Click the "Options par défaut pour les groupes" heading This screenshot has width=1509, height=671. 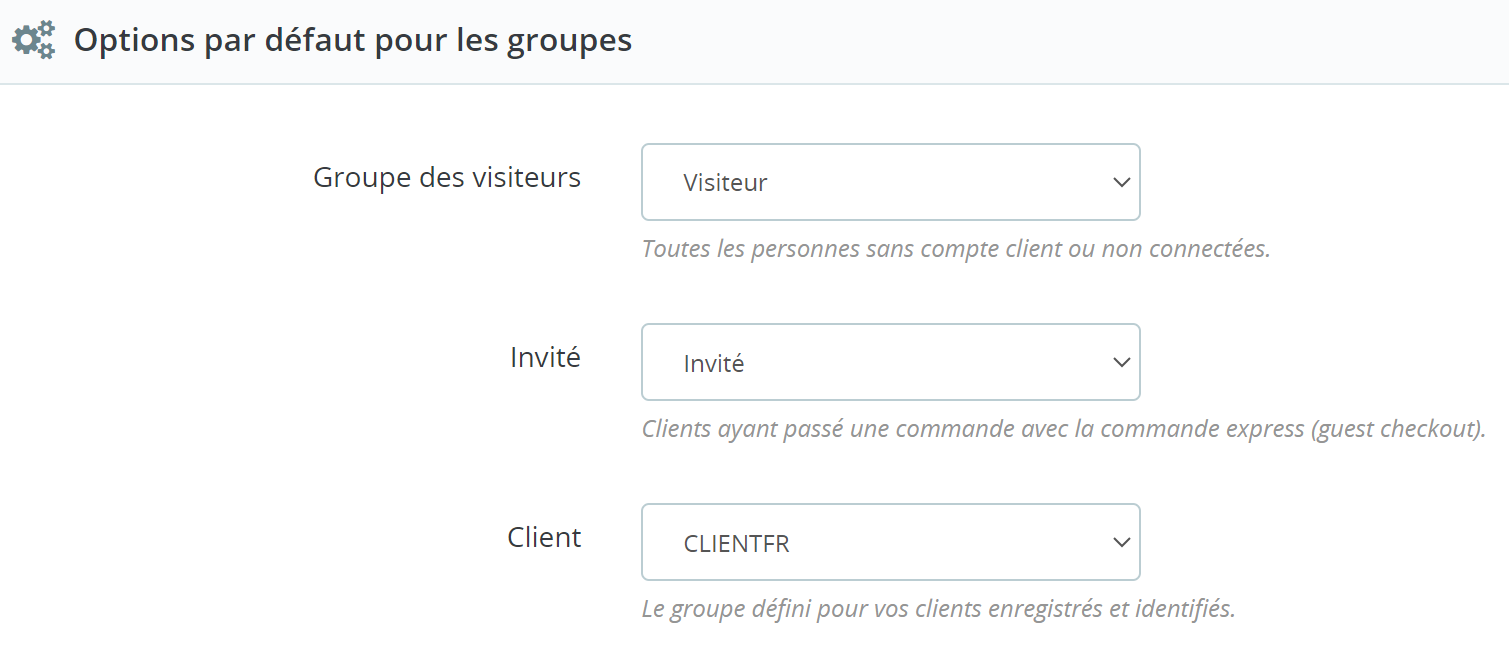tap(352, 40)
